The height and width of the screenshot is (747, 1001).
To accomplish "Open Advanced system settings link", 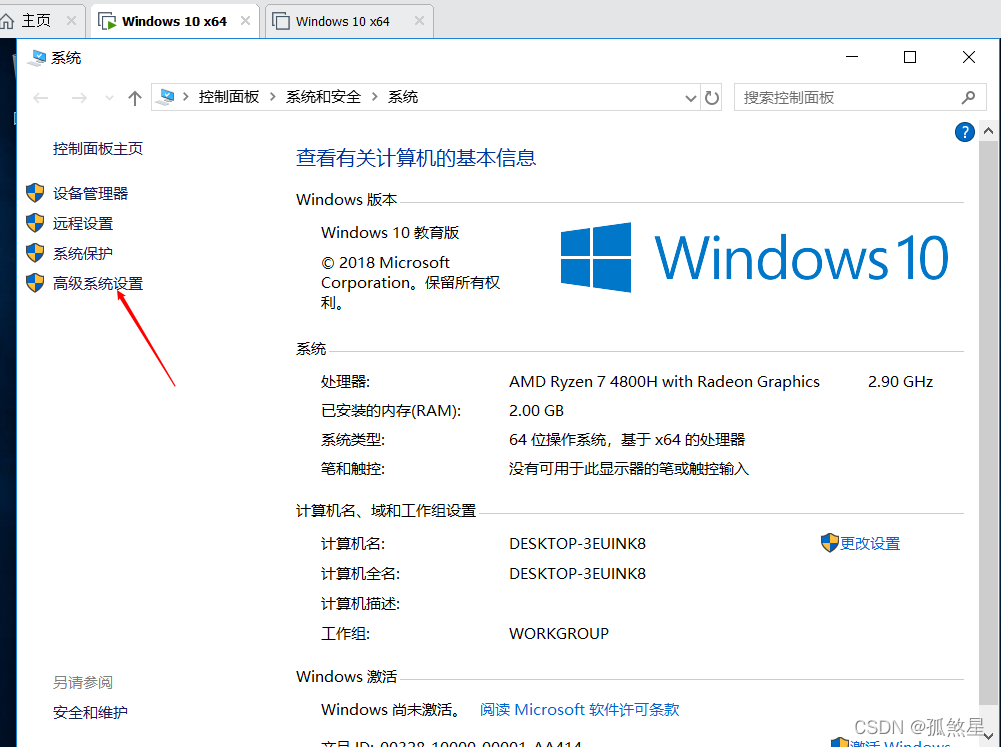I will pyautogui.click(x=98, y=283).
